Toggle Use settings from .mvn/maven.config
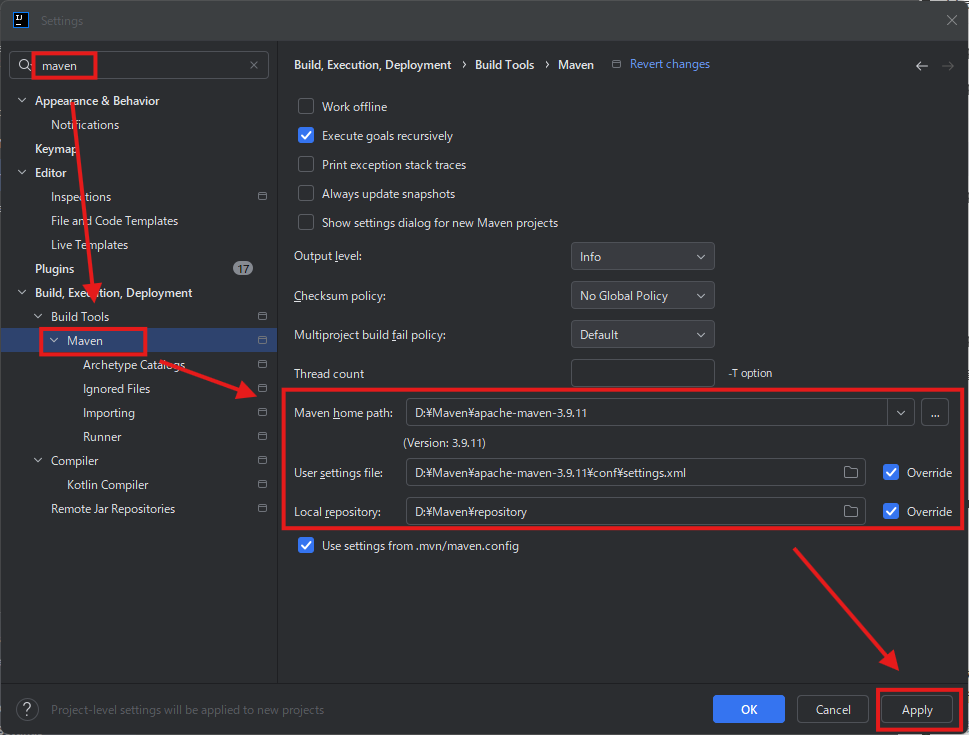The image size is (969, 735). click(x=306, y=545)
